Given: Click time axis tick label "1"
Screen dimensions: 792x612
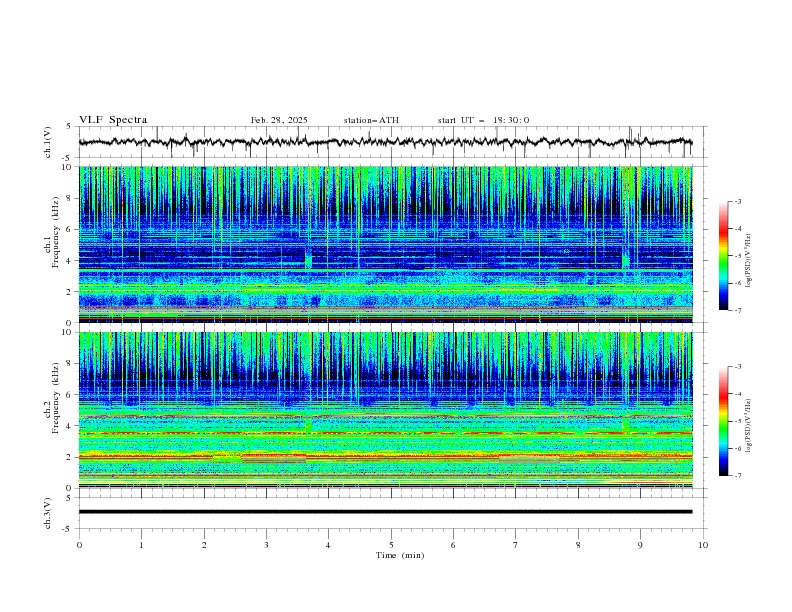Looking at the screenshot, I should (x=141, y=545).
